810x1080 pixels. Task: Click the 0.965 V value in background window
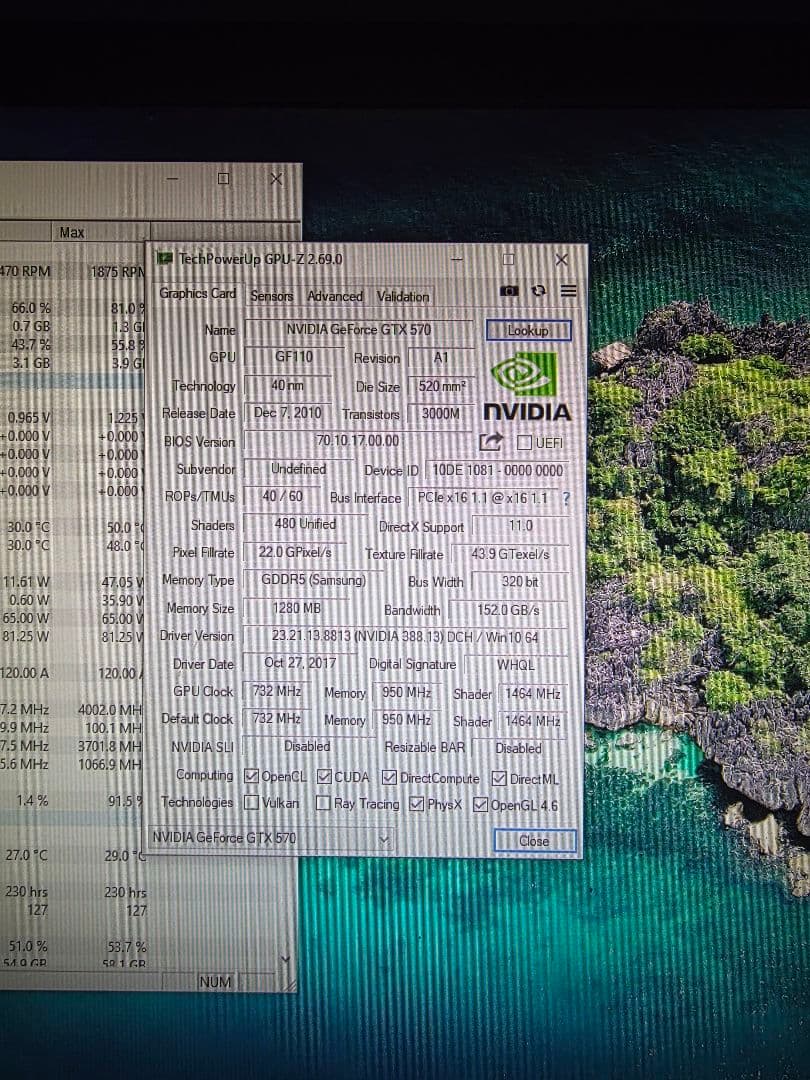pyautogui.click(x=28, y=417)
